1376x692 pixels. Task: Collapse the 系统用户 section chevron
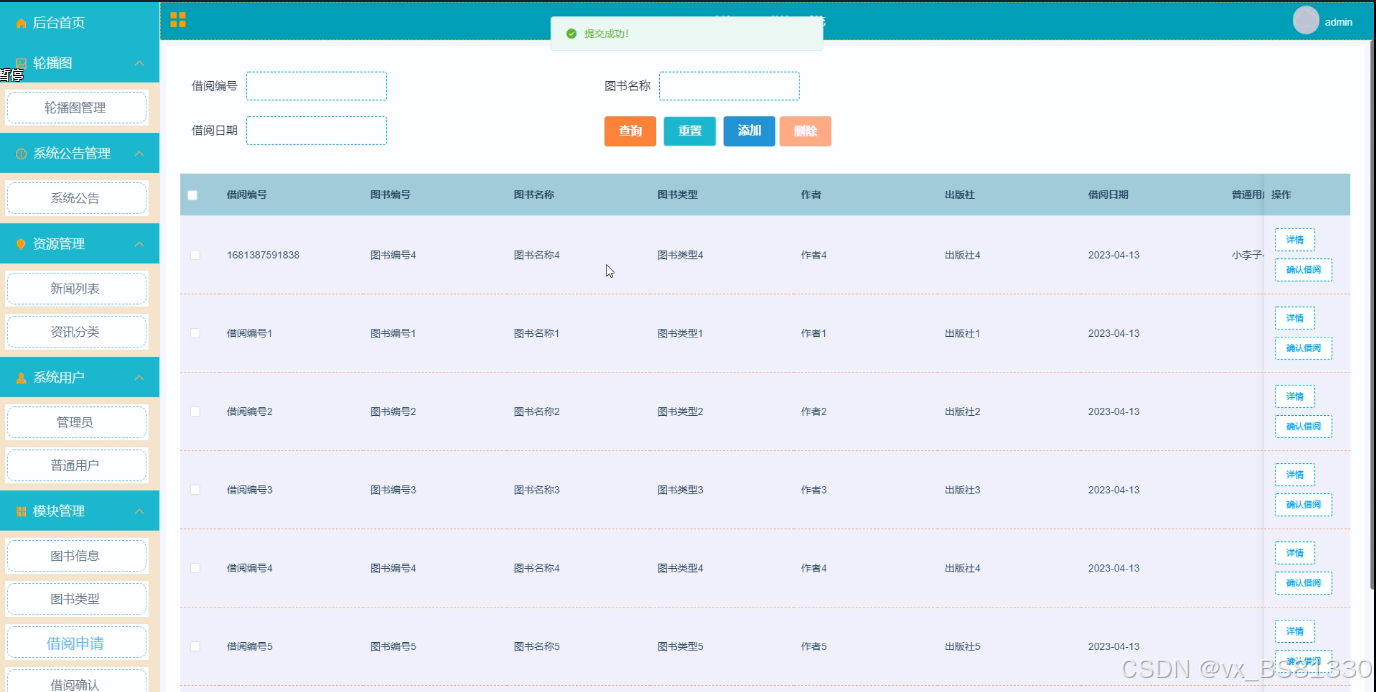pyautogui.click(x=139, y=378)
